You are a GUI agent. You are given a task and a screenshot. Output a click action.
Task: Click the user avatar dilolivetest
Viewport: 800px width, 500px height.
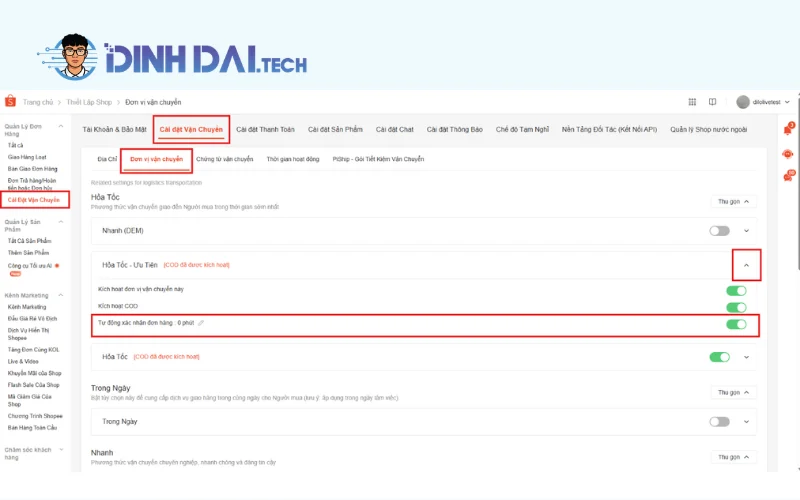pyautogui.click(x=743, y=102)
